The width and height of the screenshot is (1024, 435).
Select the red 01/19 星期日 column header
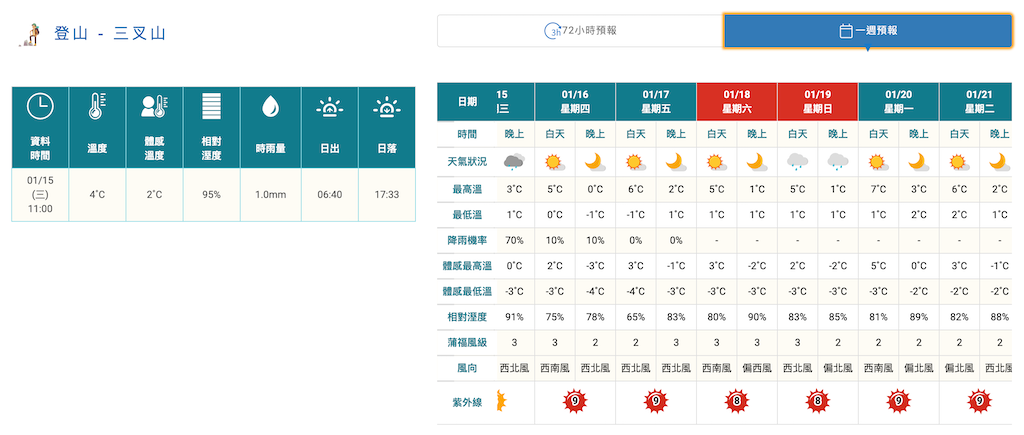coord(818,102)
